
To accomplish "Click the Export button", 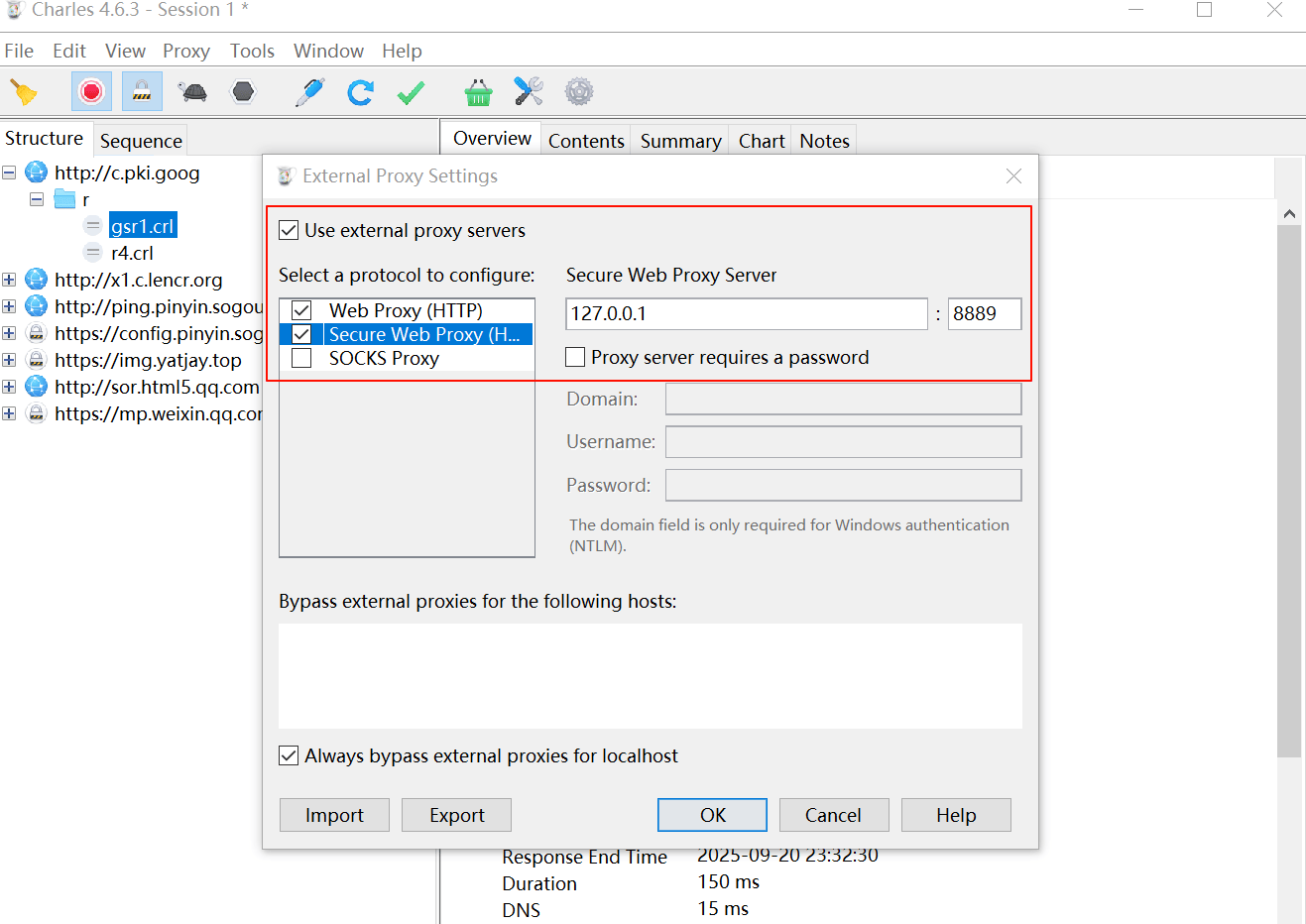I will click(x=457, y=815).
